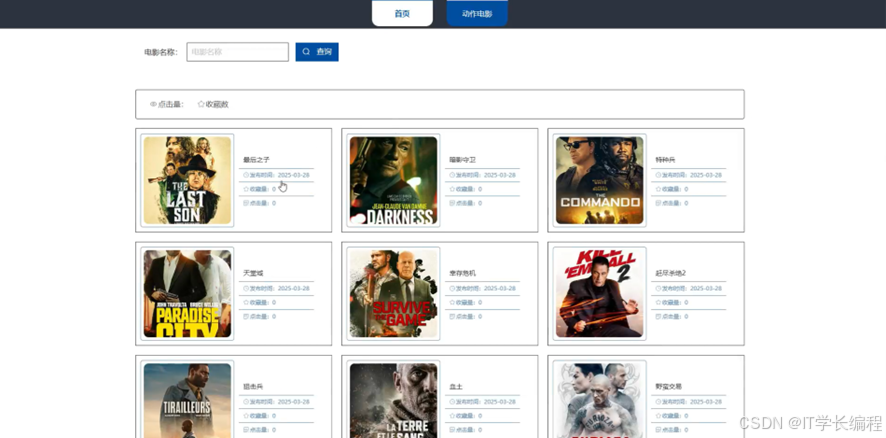Open the tattooed fighters poster 野蛮交易
Image resolution: width=886 pixels, height=438 pixels.
(x=600, y=401)
